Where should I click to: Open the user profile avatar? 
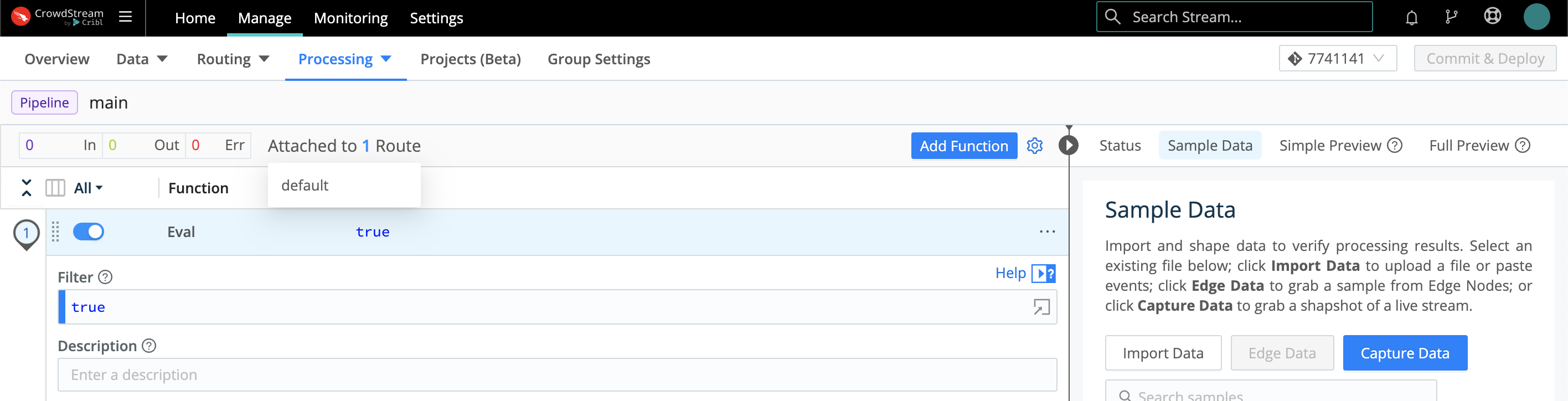tap(1536, 17)
